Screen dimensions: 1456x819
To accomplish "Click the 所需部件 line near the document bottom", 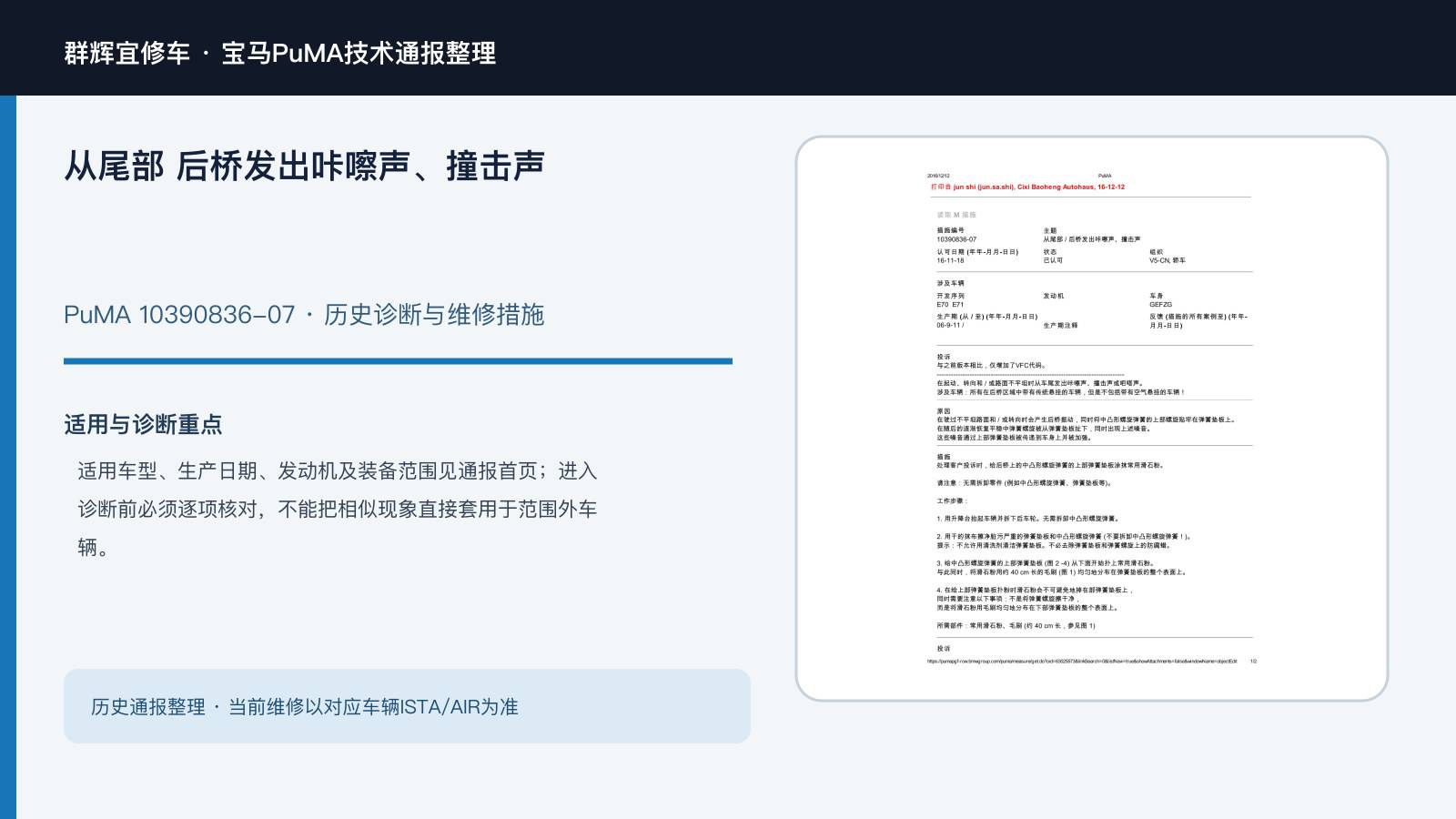I will (x=1016, y=626).
